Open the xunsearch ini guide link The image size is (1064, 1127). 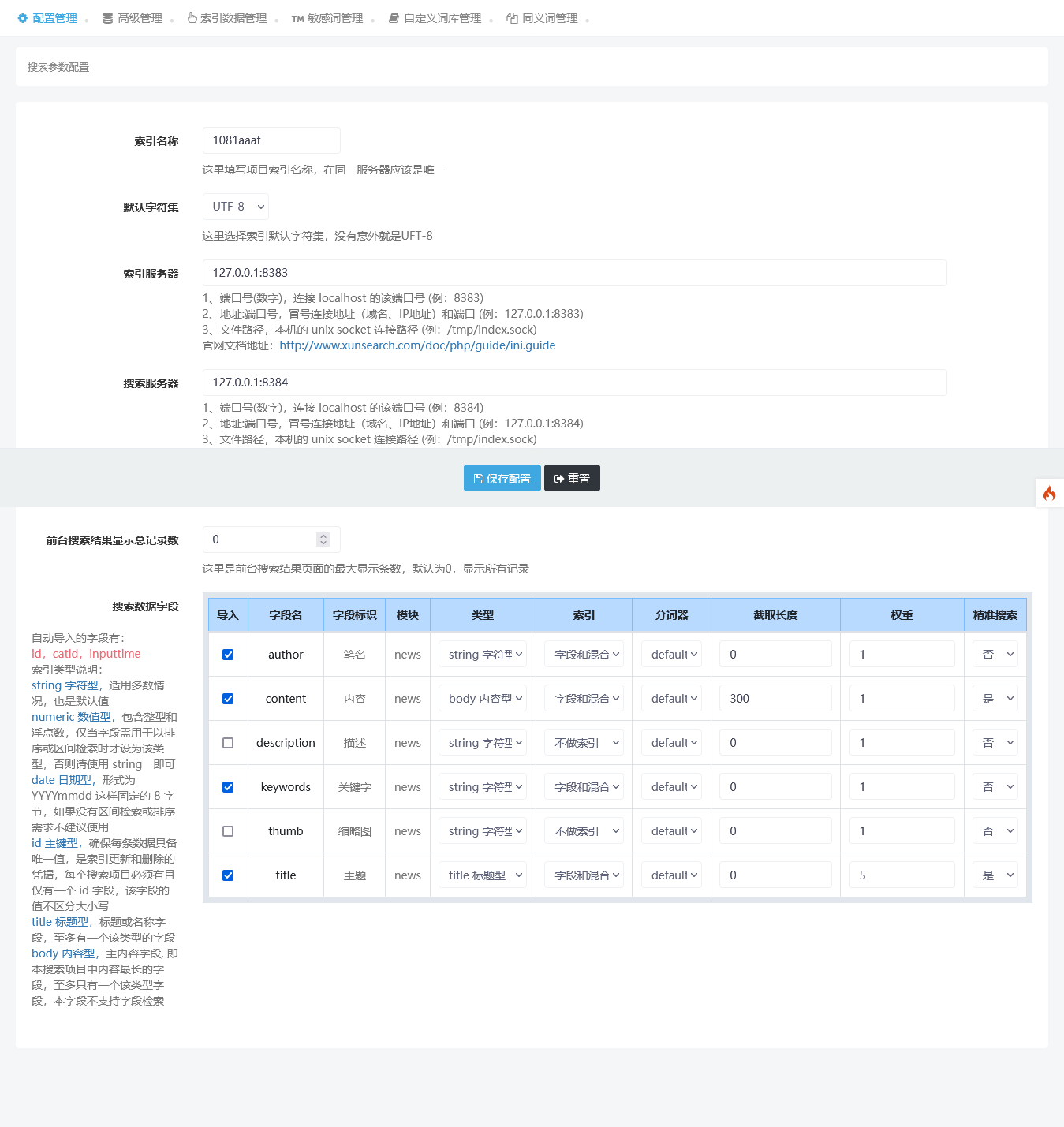417,345
